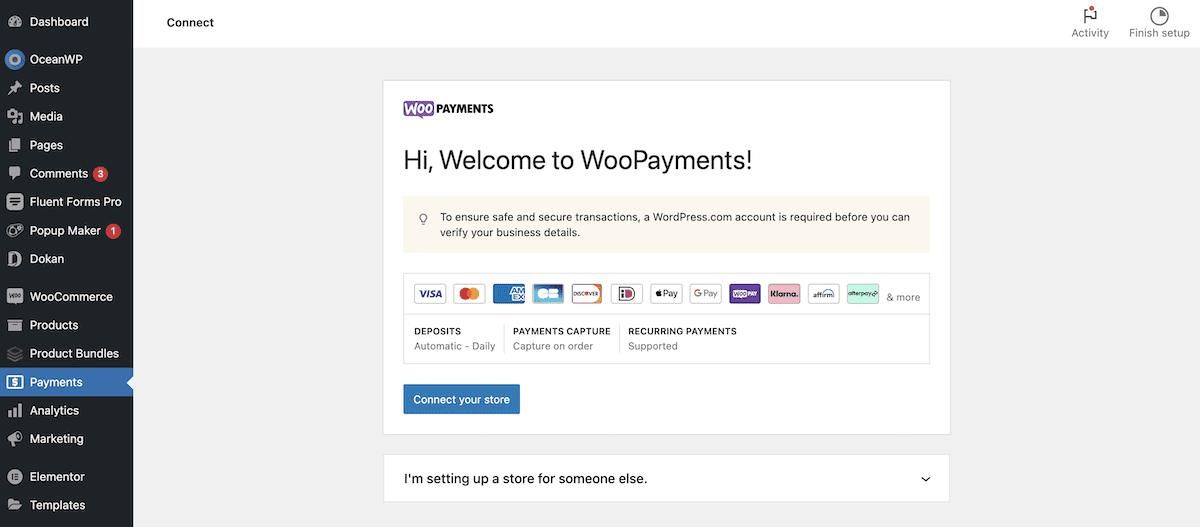Click the Google Pay icon

pyautogui.click(x=705, y=294)
